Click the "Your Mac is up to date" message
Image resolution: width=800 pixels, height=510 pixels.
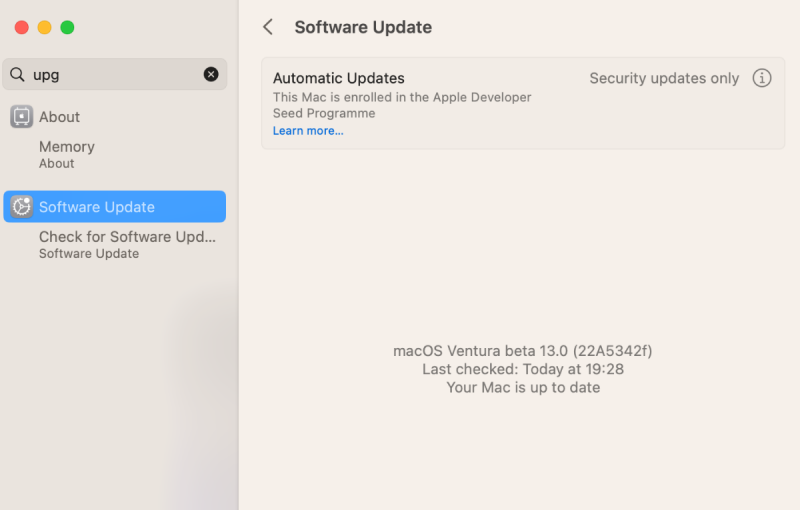tap(523, 387)
